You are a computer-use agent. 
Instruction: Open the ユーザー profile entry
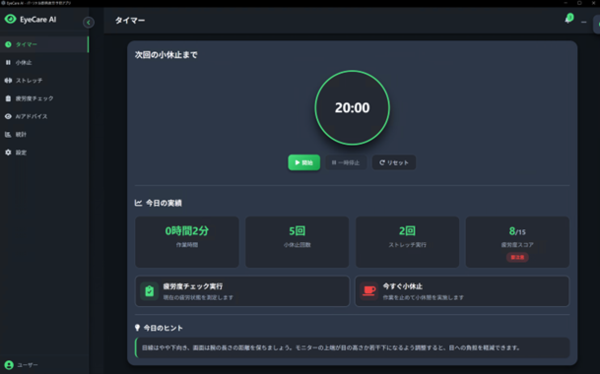28,365
